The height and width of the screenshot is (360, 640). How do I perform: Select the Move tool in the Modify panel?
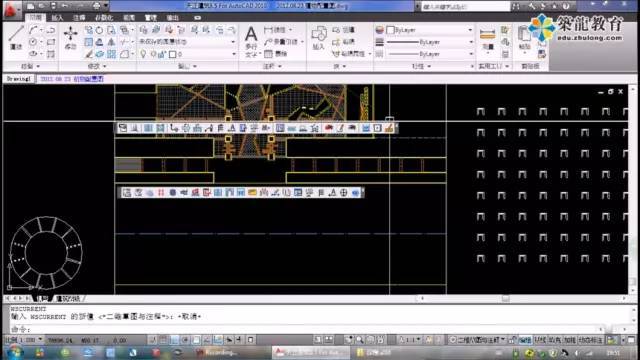click(x=71, y=38)
